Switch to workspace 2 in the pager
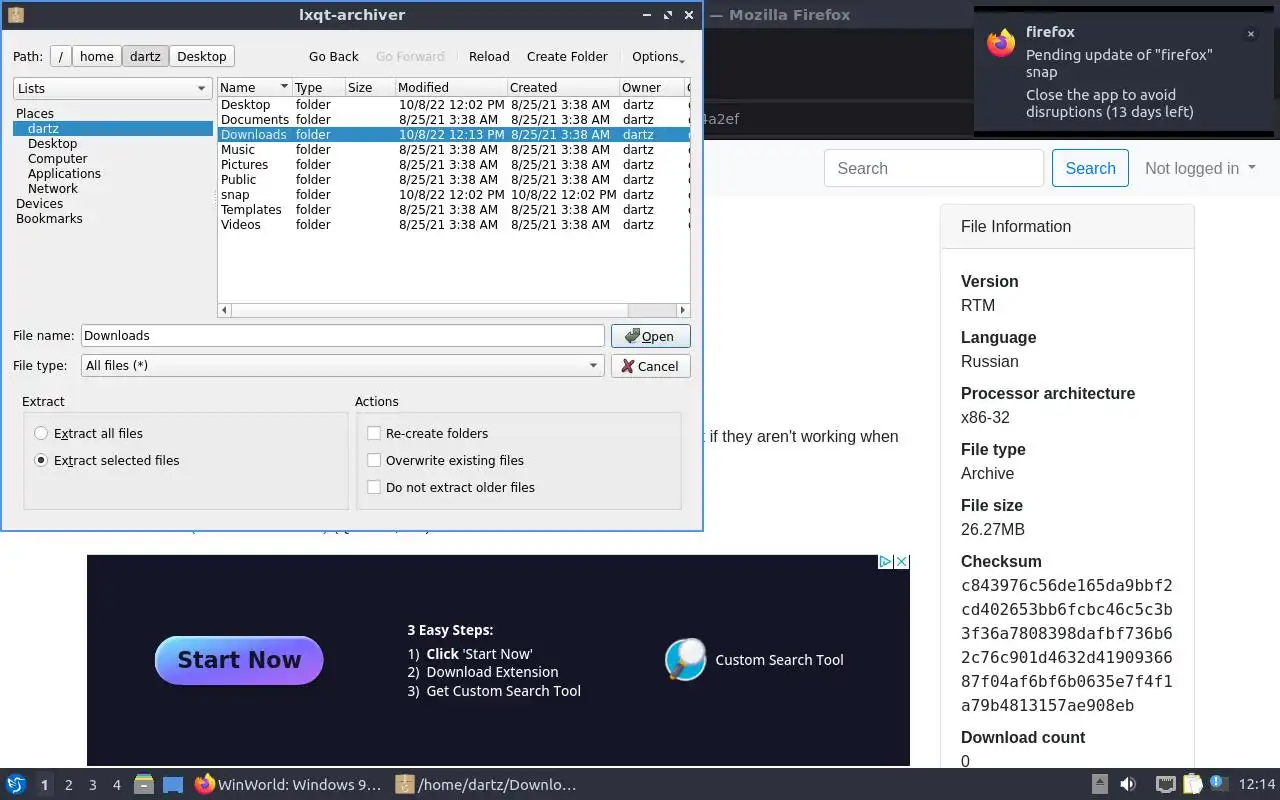 (68, 785)
